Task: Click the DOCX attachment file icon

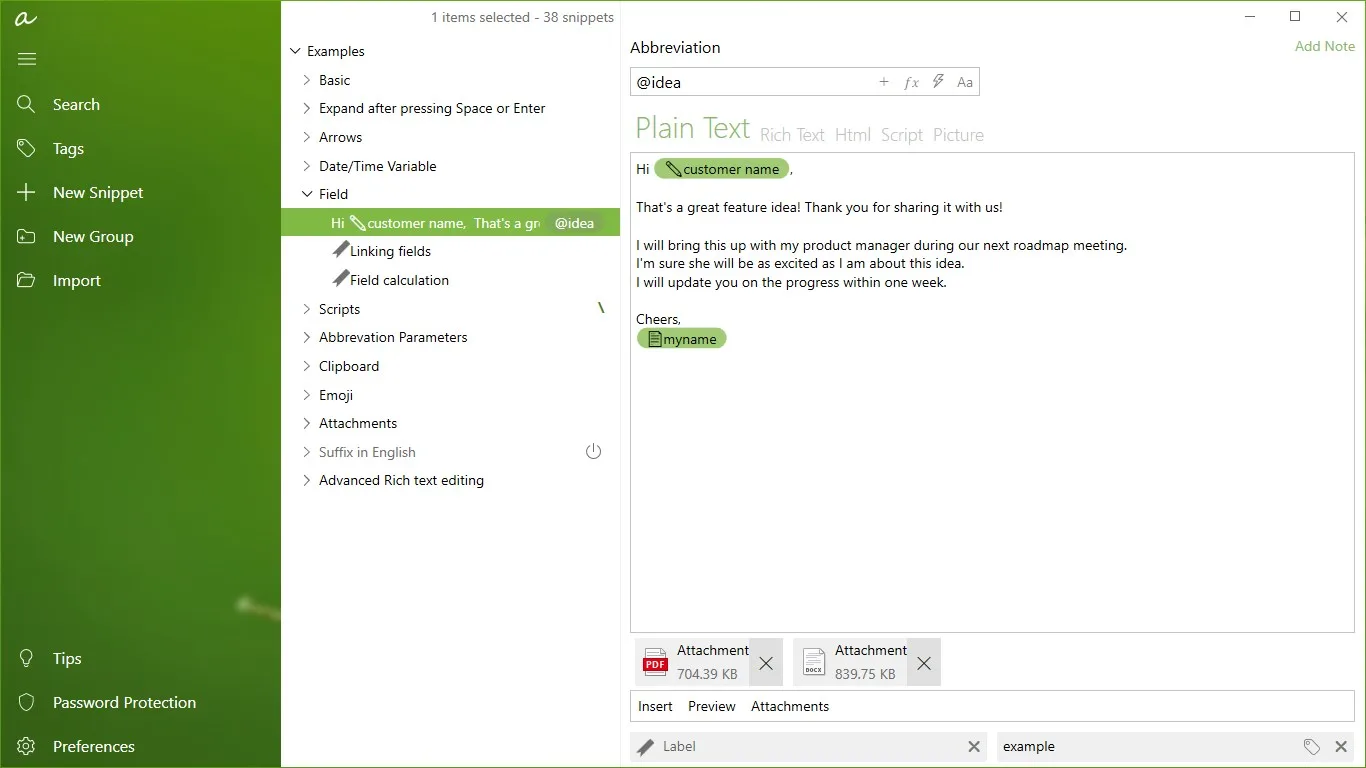Action: [814, 662]
